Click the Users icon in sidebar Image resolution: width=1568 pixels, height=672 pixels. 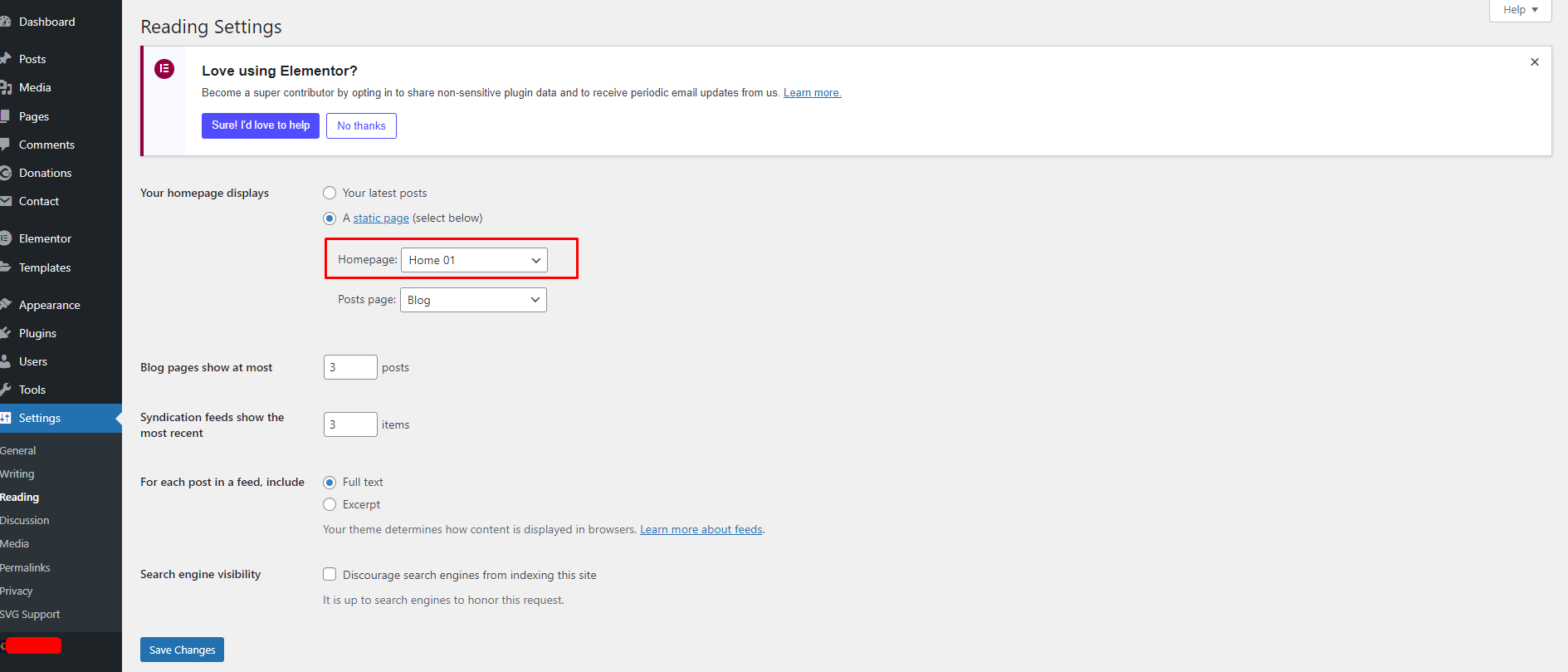[x=6, y=361]
